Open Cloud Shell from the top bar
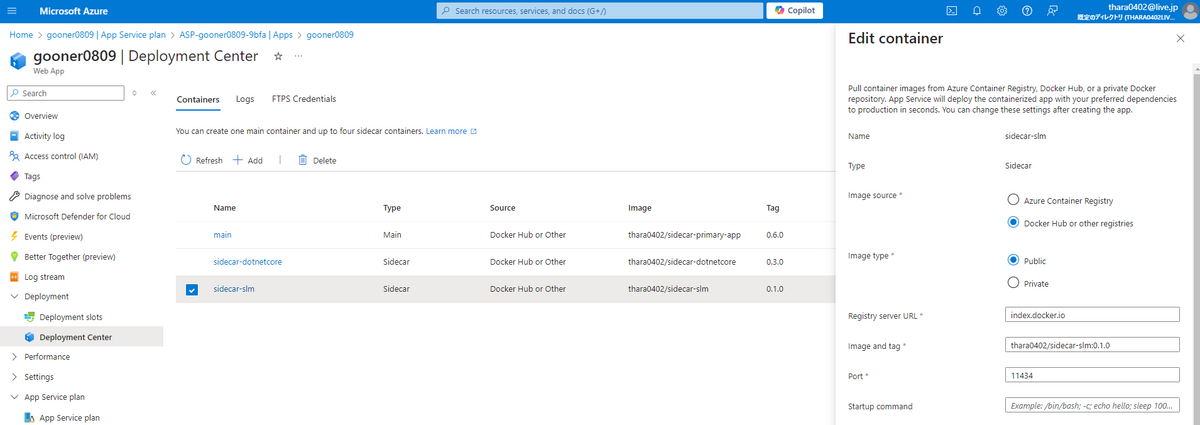The height and width of the screenshot is (425, 1200). [x=951, y=10]
